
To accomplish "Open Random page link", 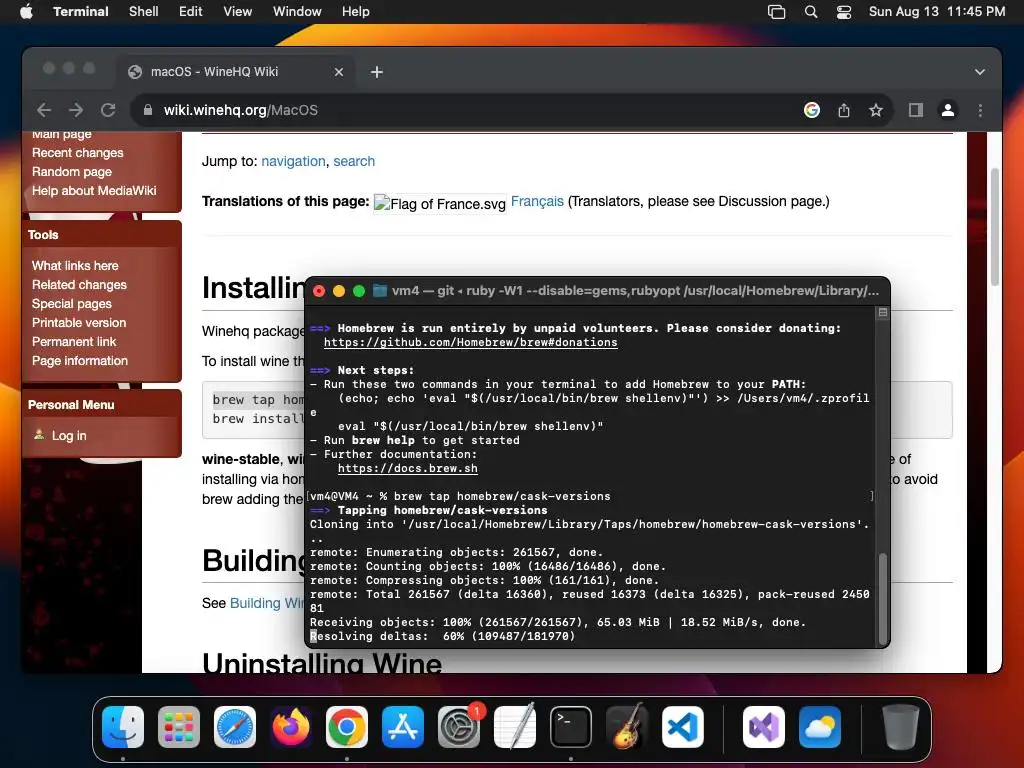I will click(x=72, y=172).
